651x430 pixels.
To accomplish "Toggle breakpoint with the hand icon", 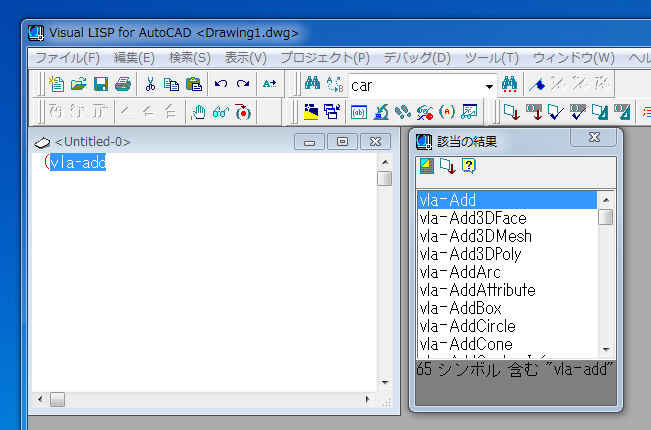I will (198, 112).
